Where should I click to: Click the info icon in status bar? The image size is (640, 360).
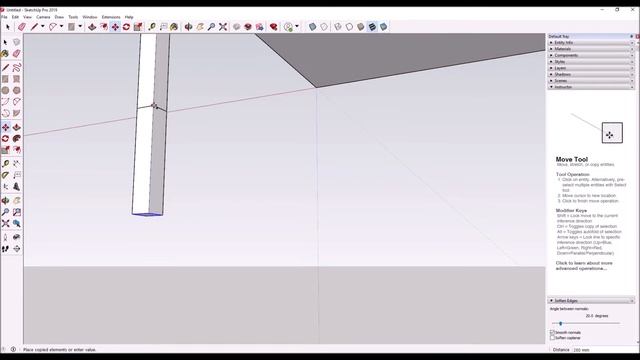pyautogui.click(x=13, y=349)
